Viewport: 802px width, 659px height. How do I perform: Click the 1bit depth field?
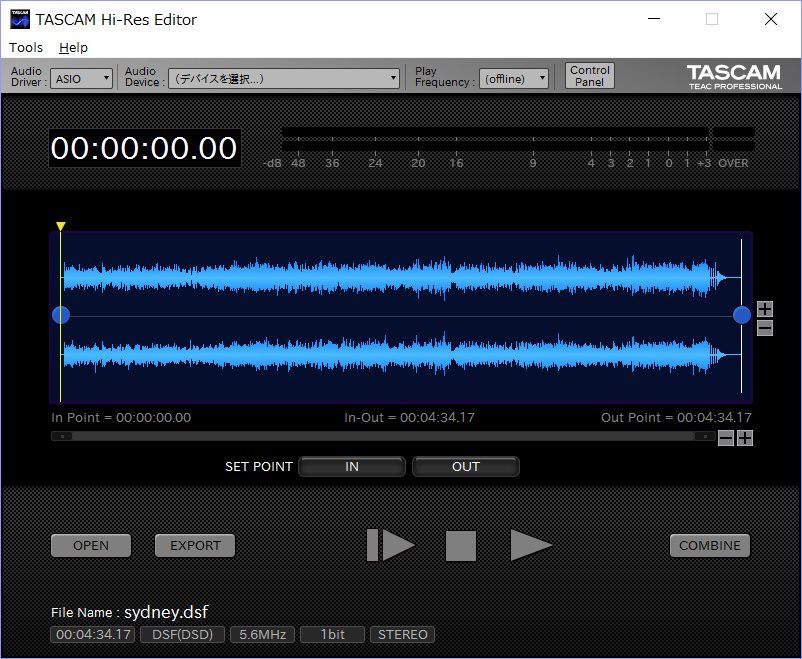coord(332,634)
